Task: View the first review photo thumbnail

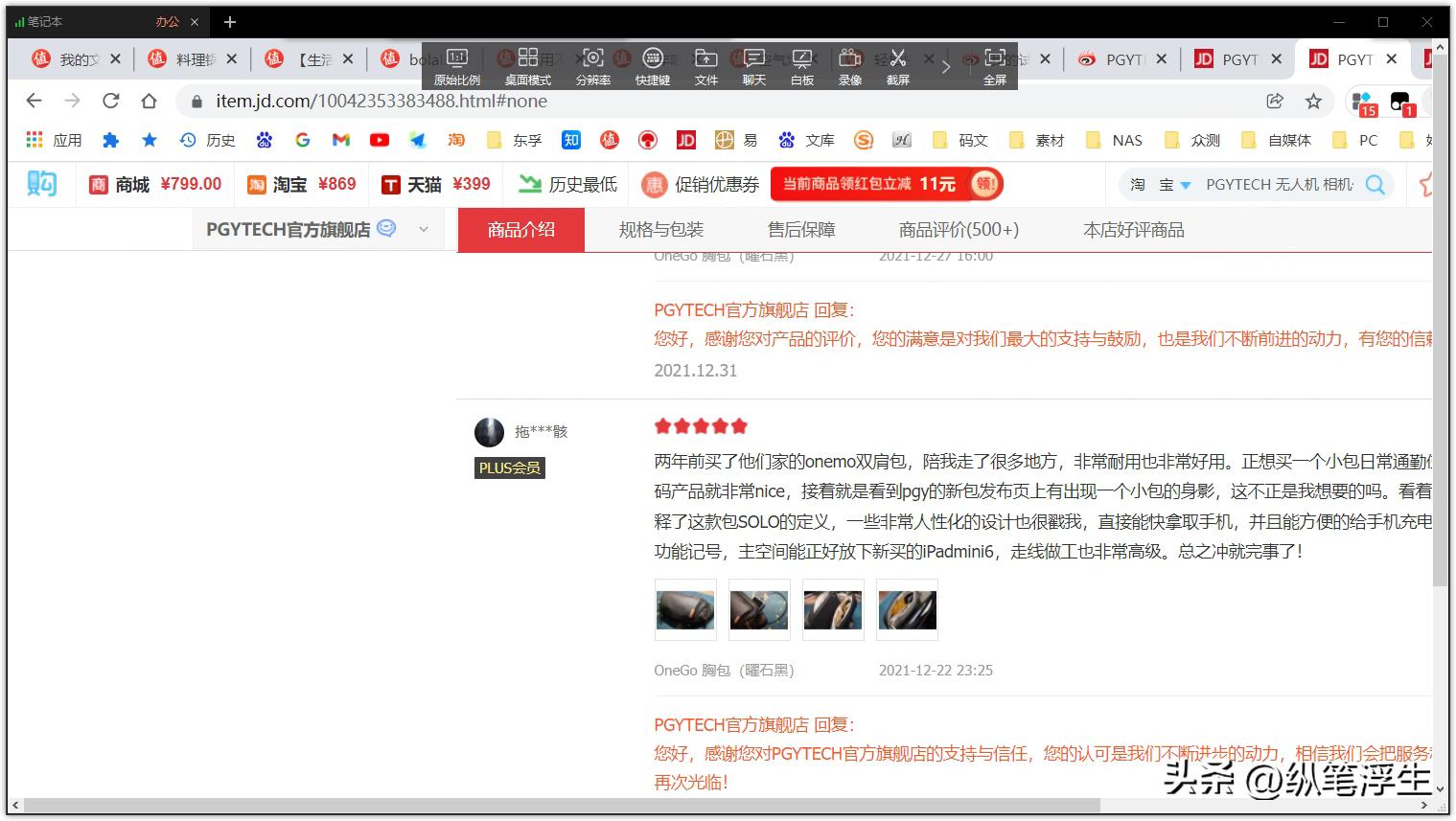Action: [x=684, y=609]
